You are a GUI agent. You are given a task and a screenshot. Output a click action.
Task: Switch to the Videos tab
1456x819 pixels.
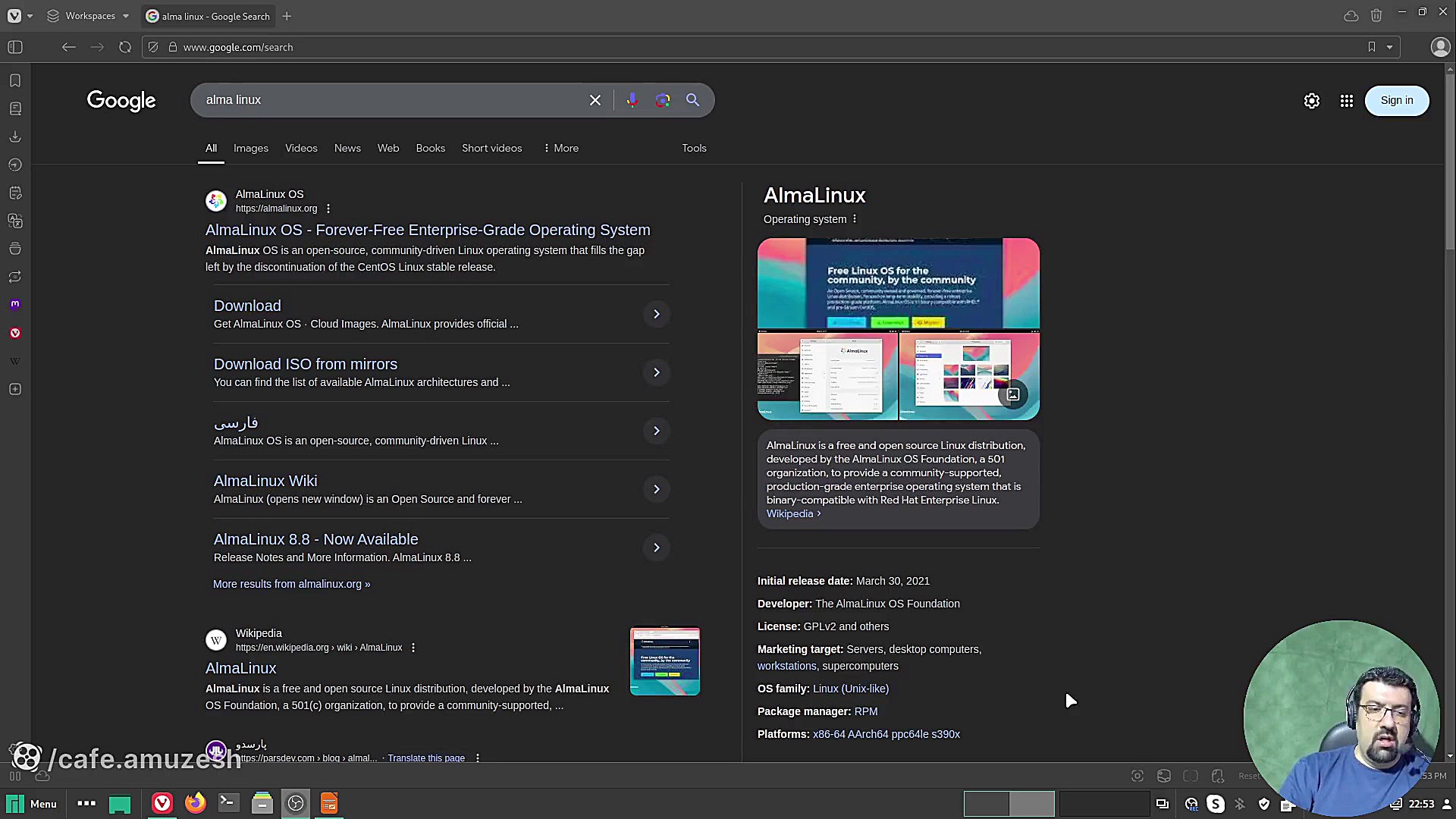(301, 148)
